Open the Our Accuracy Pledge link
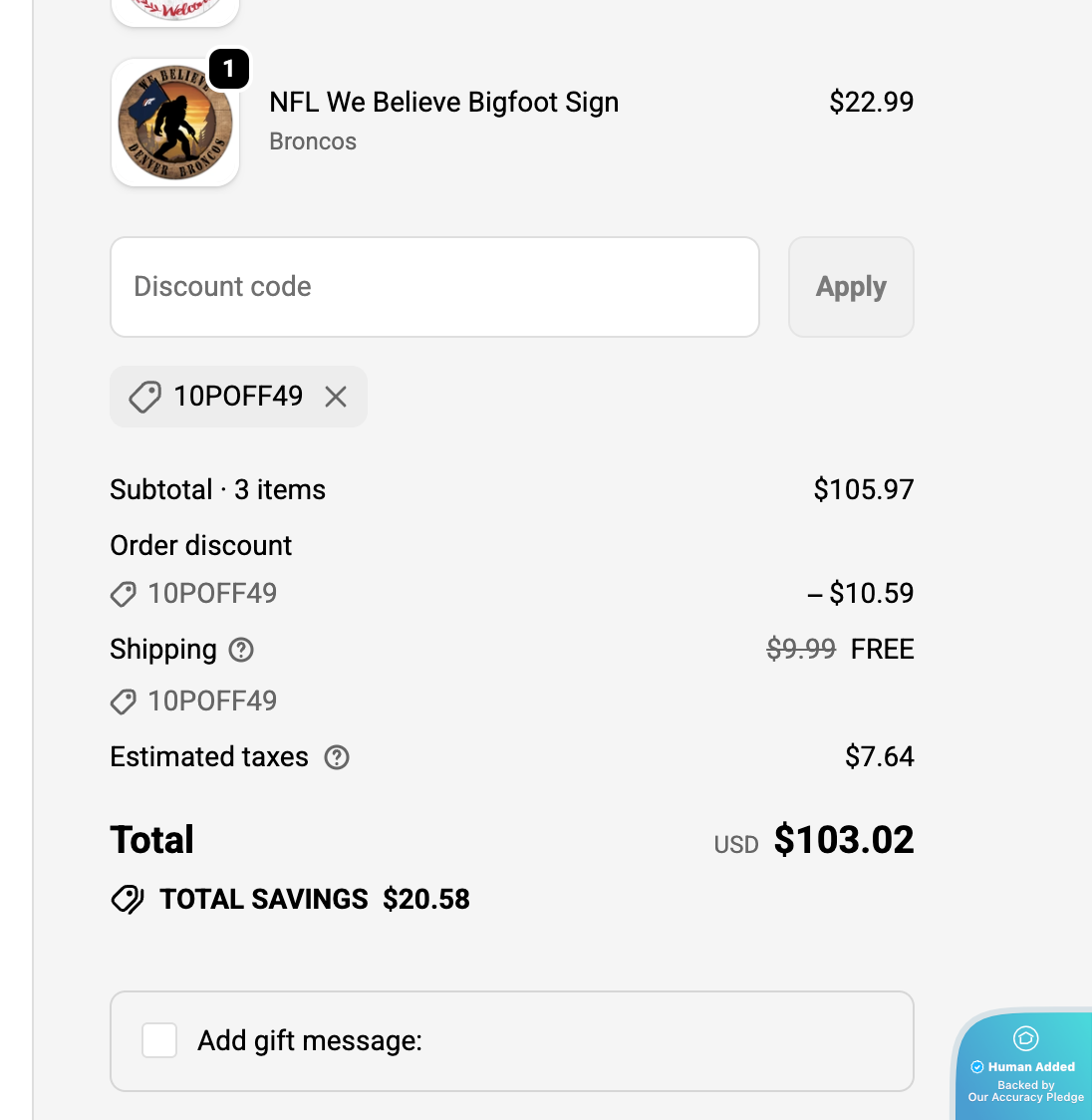This screenshot has width=1092, height=1120. coord(1025,1097)
